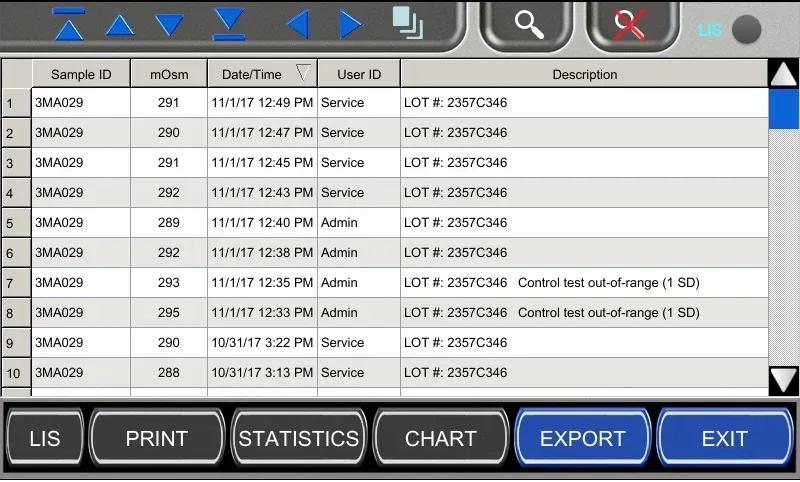The height and width of the screenshot is (482, 800).
Task: Click Service user cell in row 9
Action: tap(359, 343)
